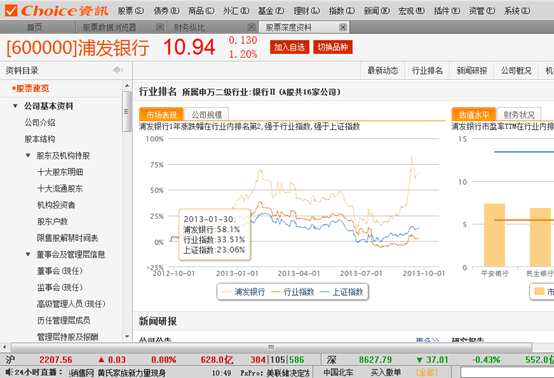This screenshot has height=378, width=554.
Task: Open the 基金(F) menu
Action: pyautogui.click(x=271, y=11)
